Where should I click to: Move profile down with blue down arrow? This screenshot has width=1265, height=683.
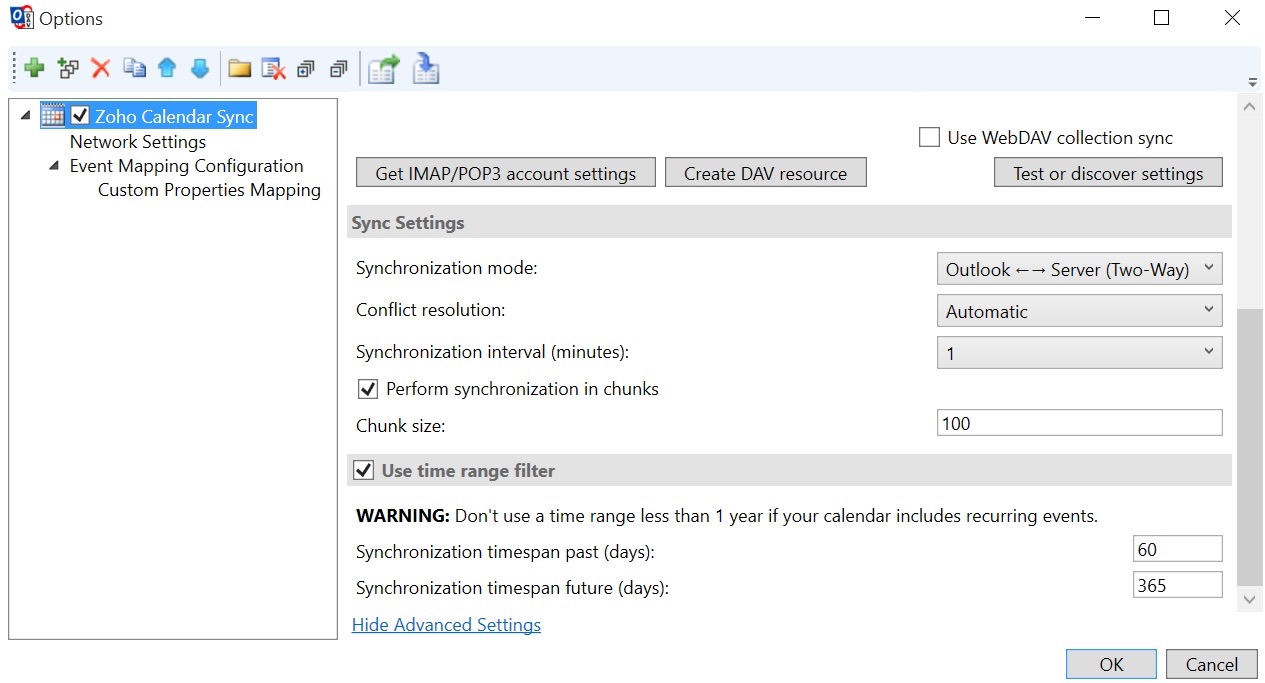[x=200, y=69]
